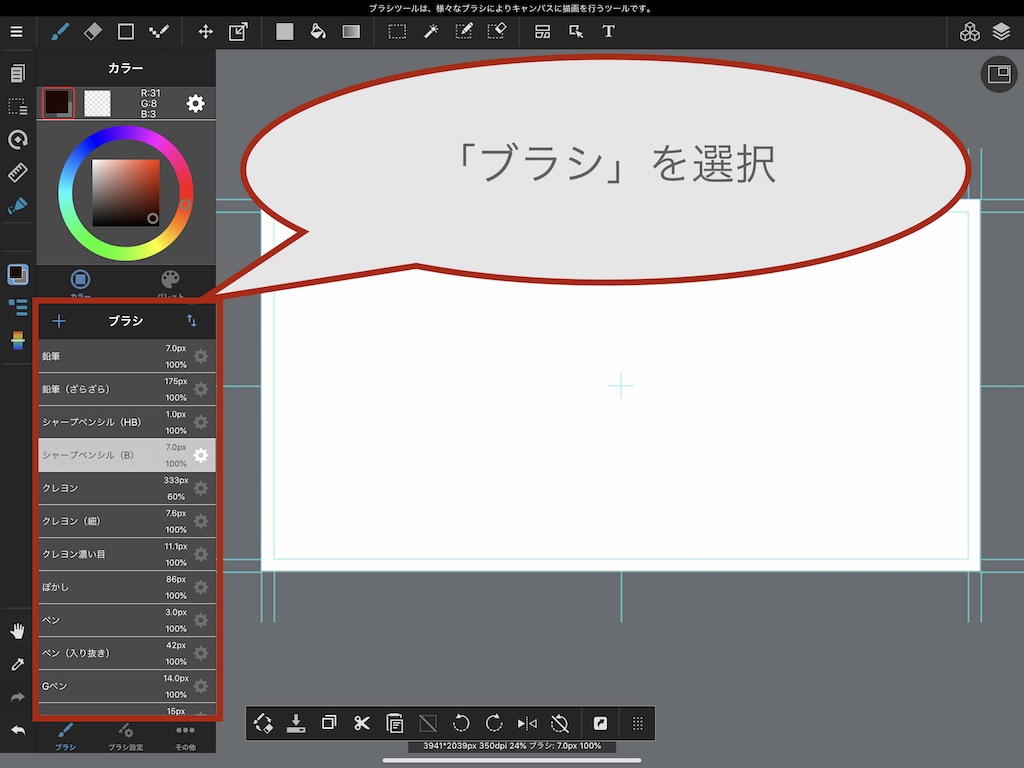Toggle the color panel visibility in left sidebar
The height and width of the screenshot is (768, 1024).
(17, 274)
